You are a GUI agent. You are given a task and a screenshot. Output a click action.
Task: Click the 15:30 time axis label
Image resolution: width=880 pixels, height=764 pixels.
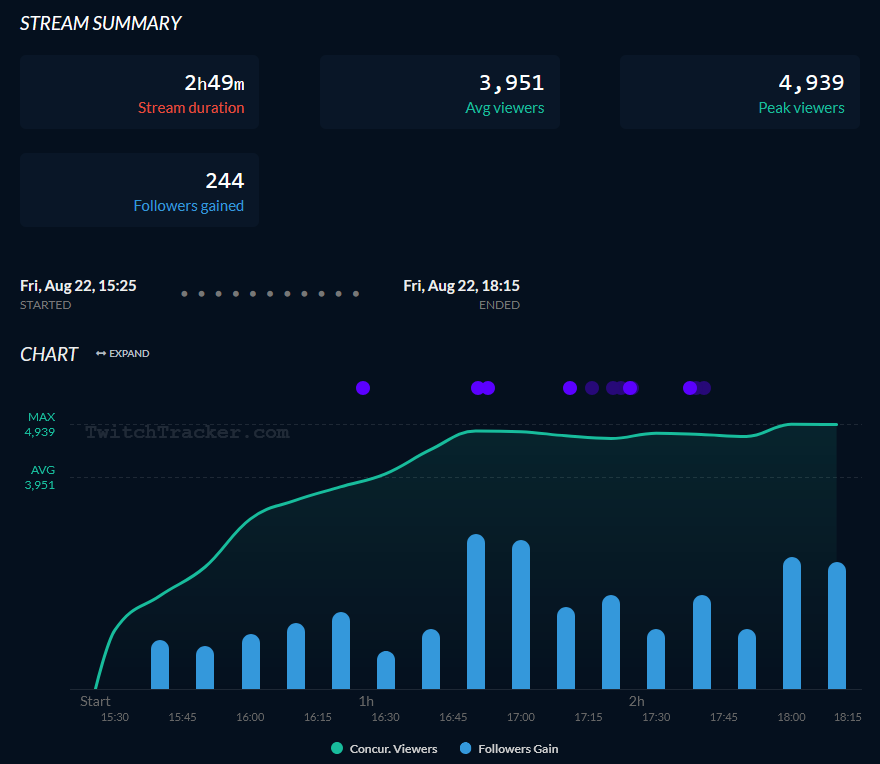point(115,717)
